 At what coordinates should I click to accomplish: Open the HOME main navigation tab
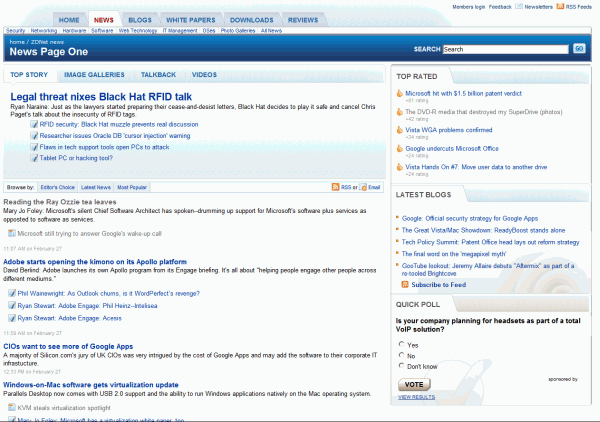coord(69,20)
